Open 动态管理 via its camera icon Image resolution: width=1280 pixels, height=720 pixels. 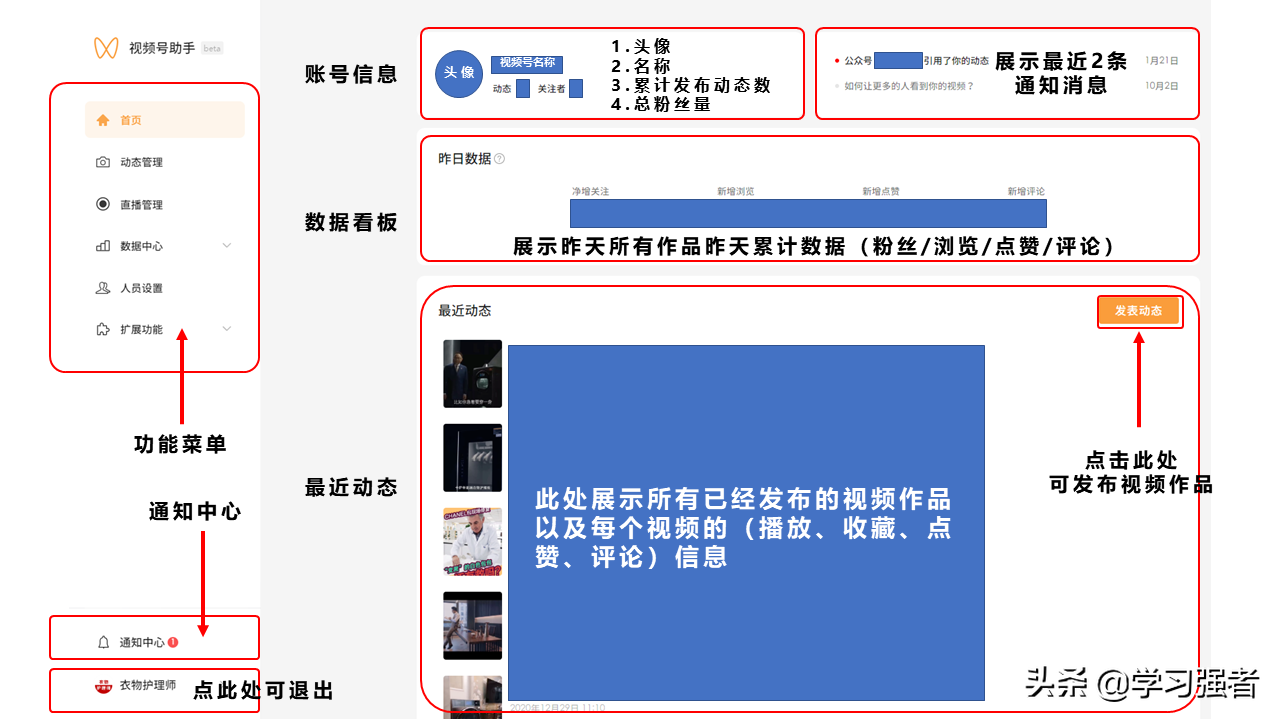(102, 161)
